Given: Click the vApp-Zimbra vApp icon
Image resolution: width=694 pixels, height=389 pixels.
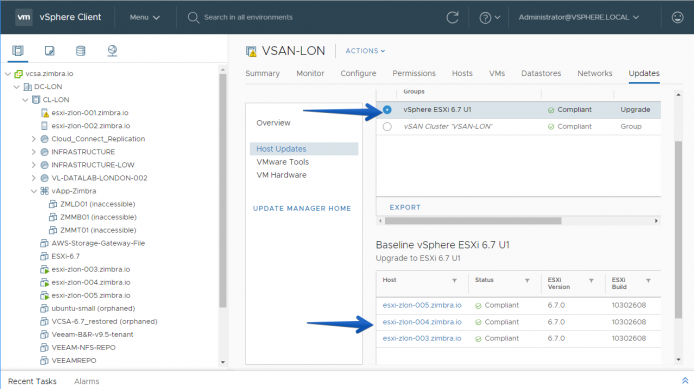Looking at the screenshot, I should (x=44, y=191).
